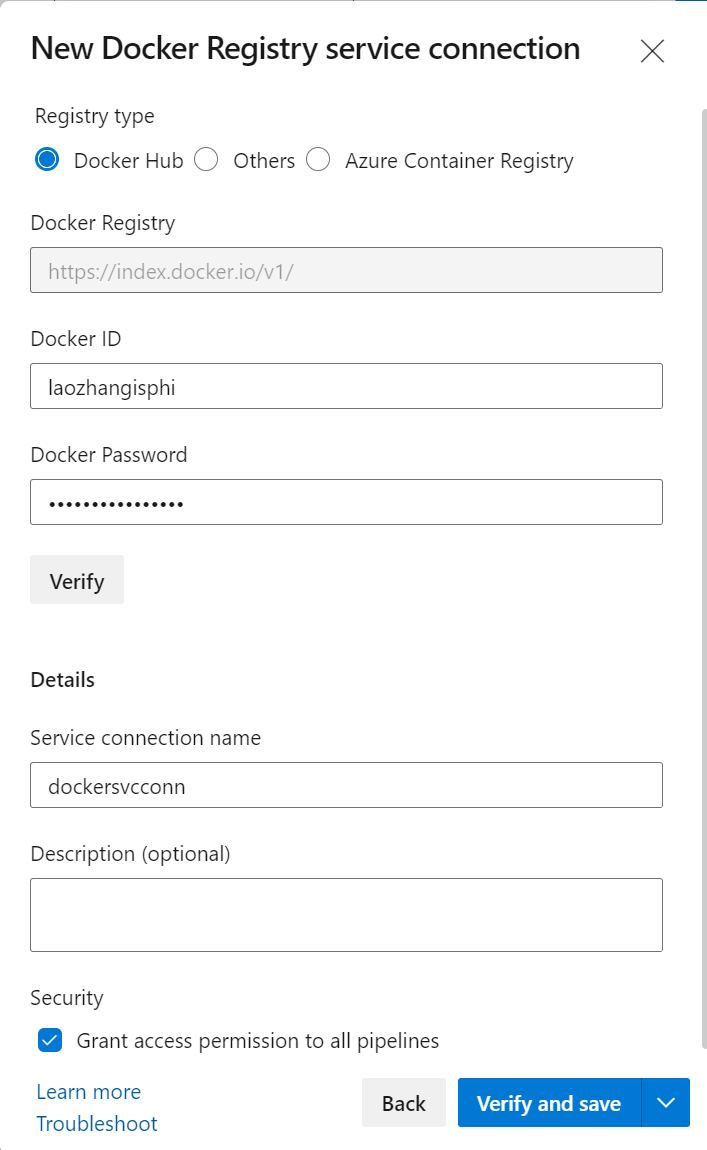
Task: Click the Registry type label
Action: (95, 116)
